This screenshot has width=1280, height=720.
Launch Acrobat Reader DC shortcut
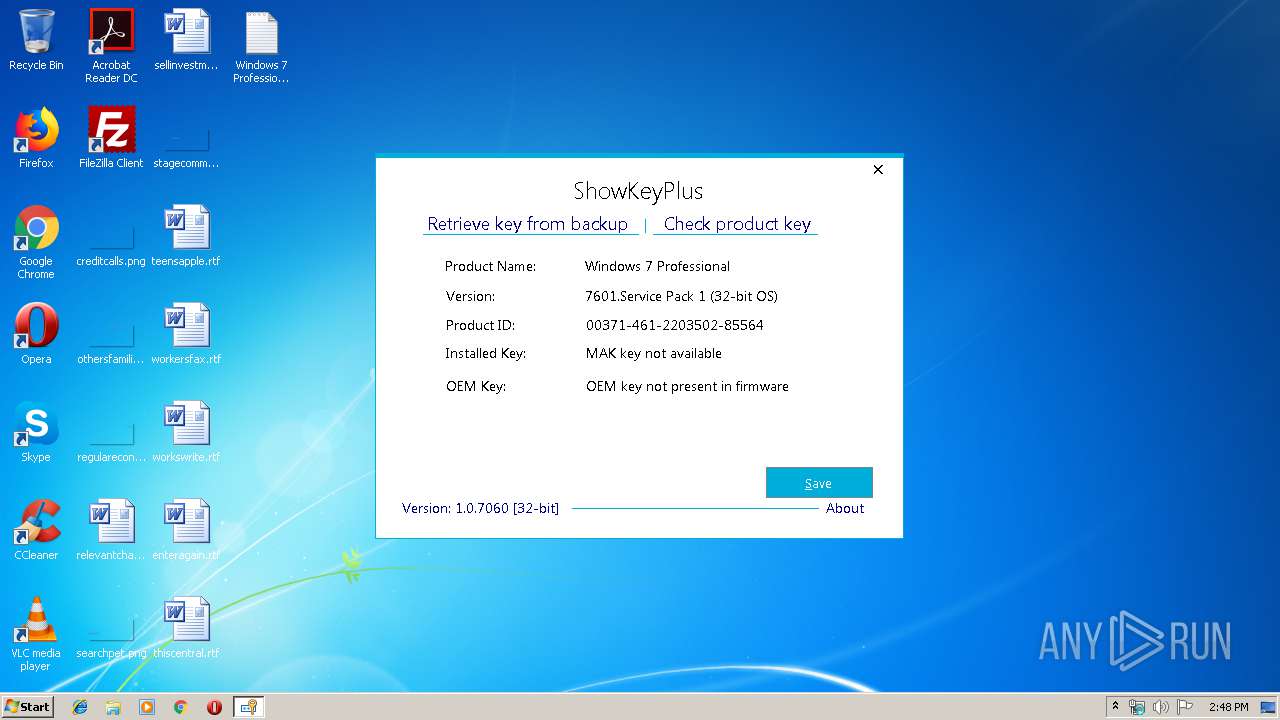(x=111, y=46)
